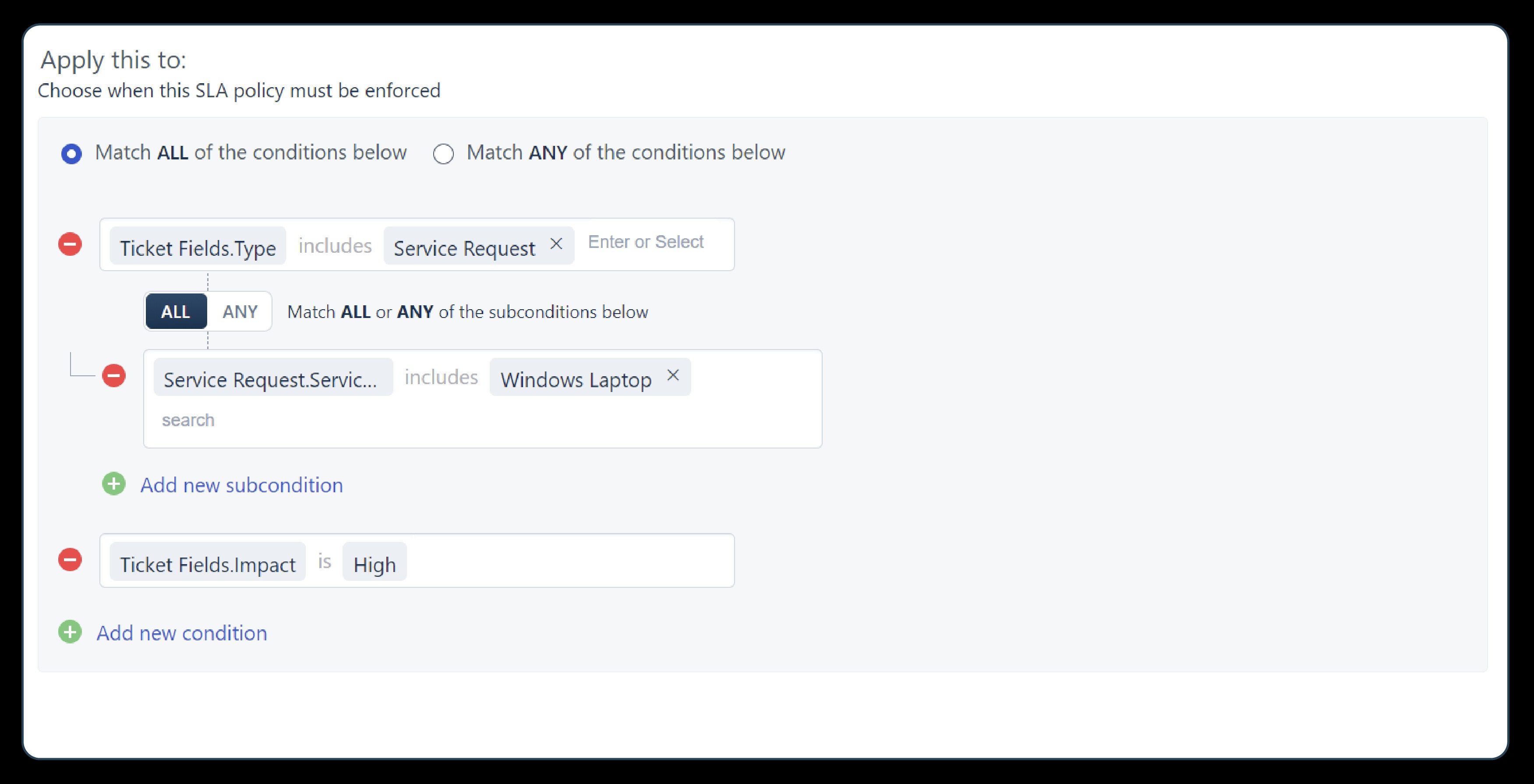This screenshot has height=784, width=1534.
Task: Select Match ANY of the conditions radio
Action: 443,154
